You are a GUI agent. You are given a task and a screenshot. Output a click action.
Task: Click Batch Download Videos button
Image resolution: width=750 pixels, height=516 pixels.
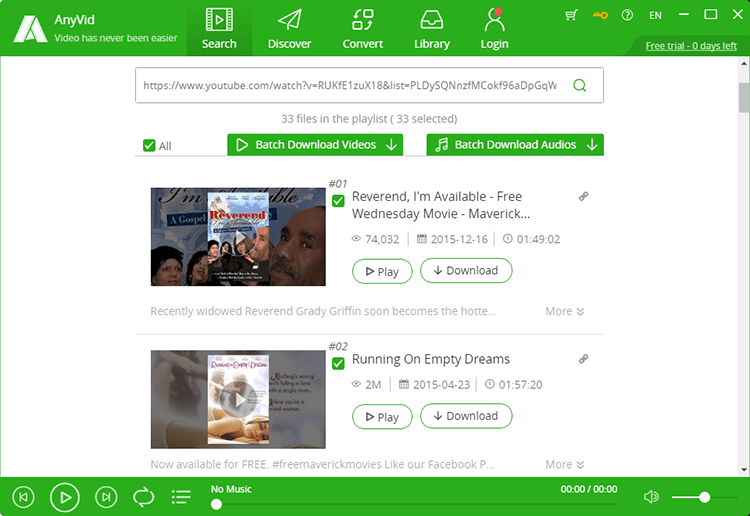(315, 144)
